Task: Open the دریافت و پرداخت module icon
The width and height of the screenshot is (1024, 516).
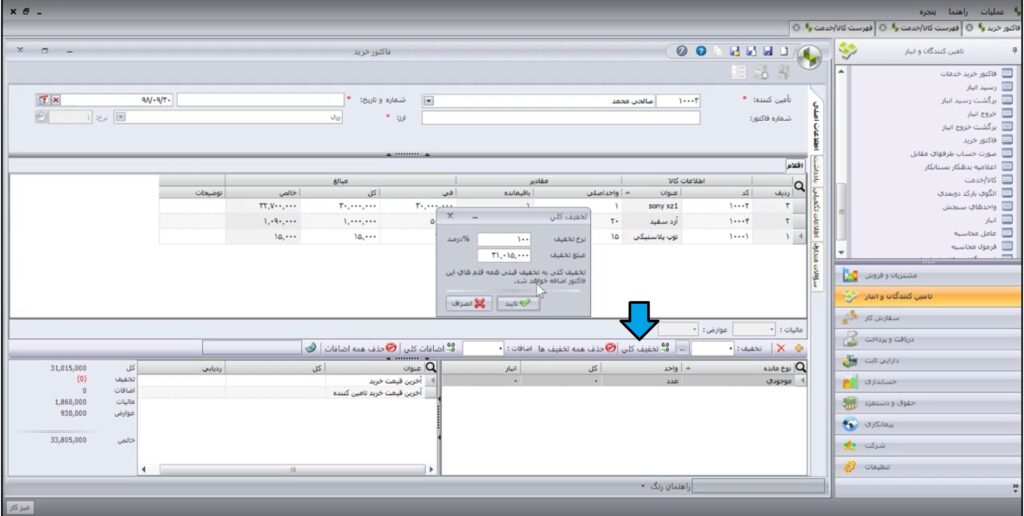Action: click(x=850, y=340)
